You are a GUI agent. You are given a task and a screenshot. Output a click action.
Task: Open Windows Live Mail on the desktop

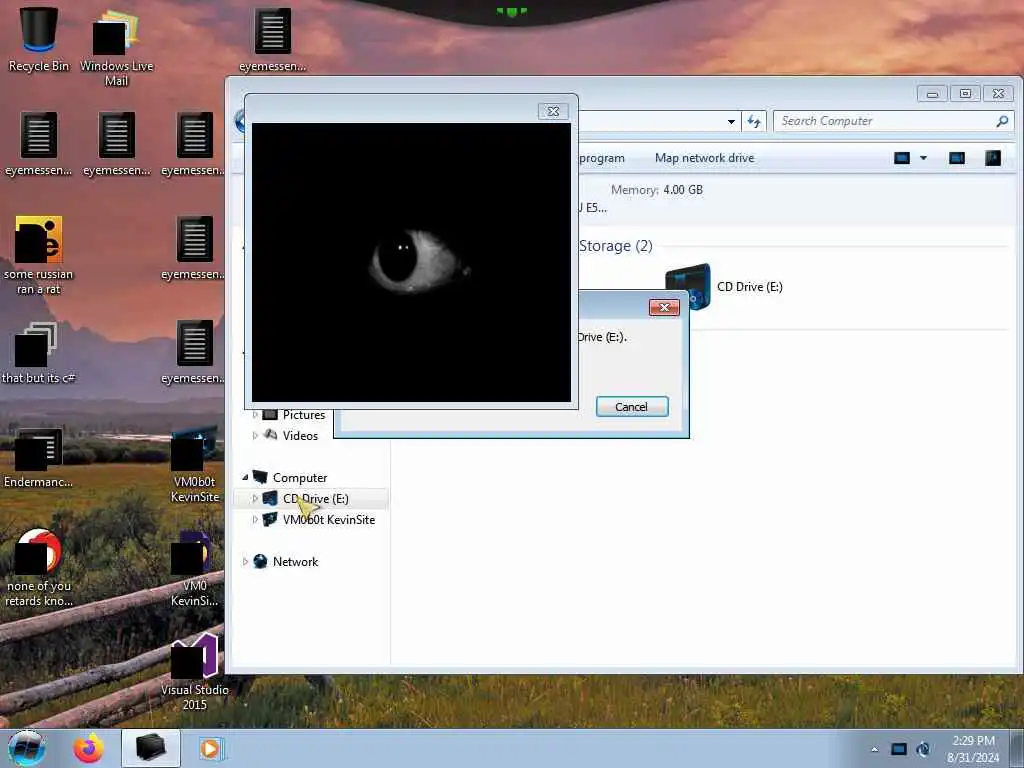[116, 47]
